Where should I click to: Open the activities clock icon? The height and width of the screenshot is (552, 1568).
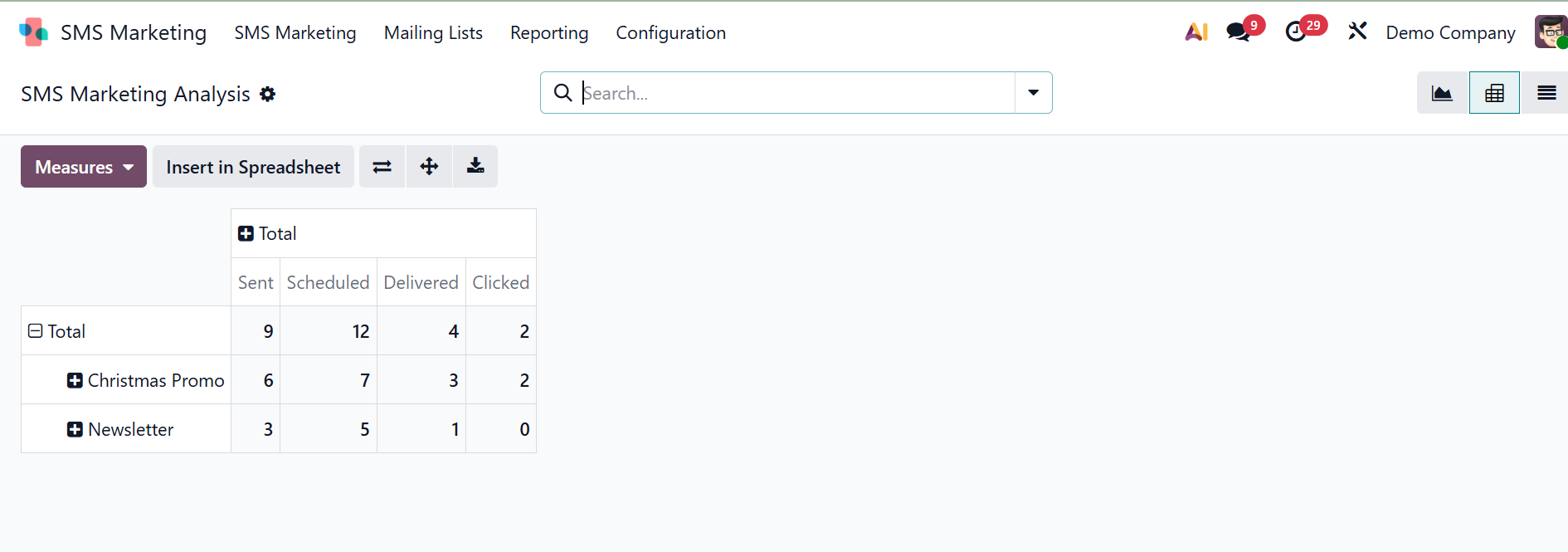point(1296,32)
